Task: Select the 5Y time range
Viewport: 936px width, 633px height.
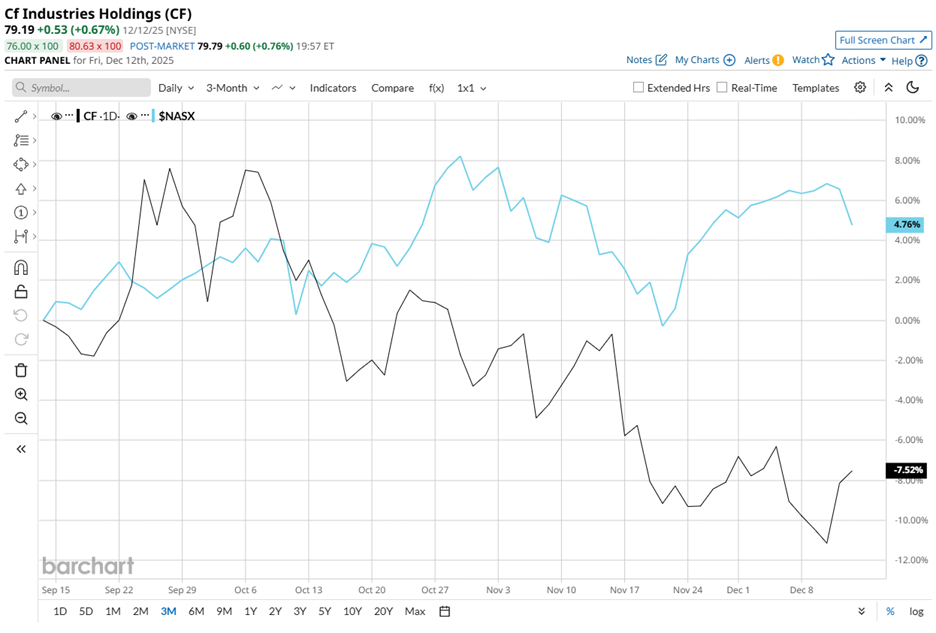Action: tap(325, 611)
